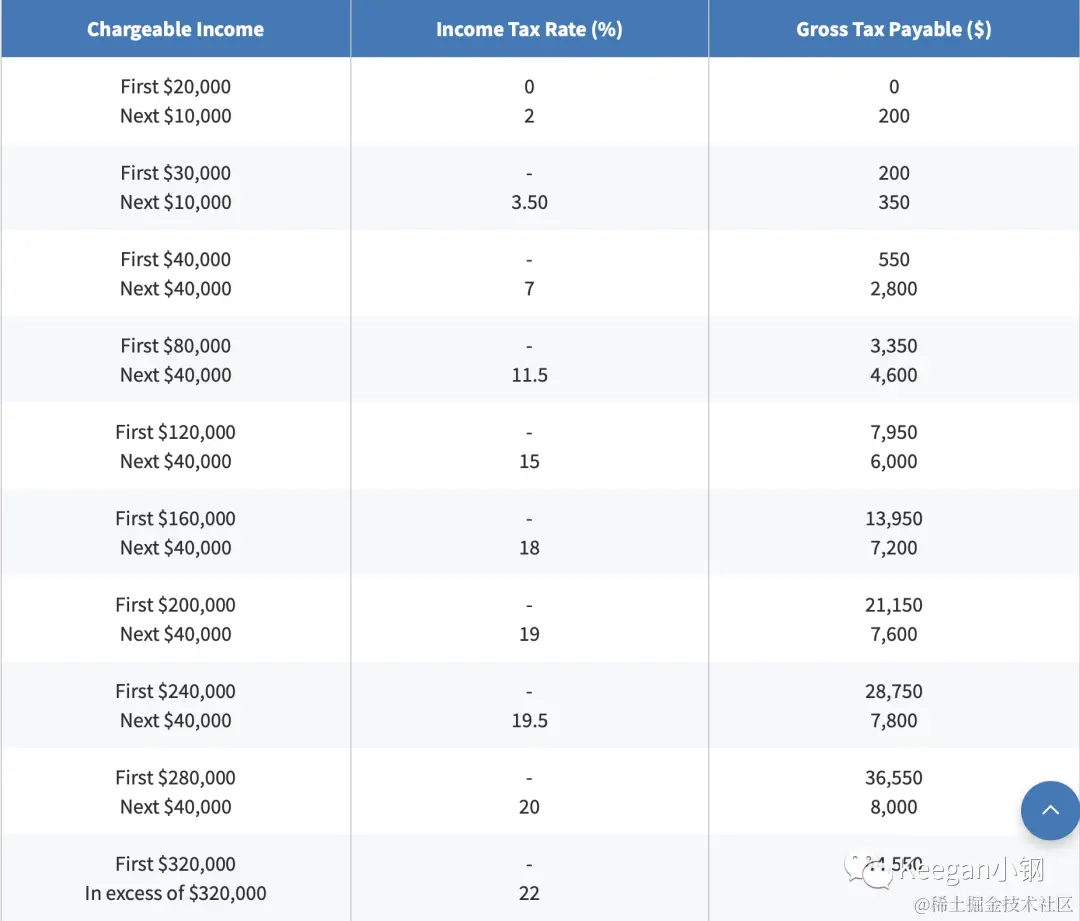Click the Gross Tax Payable ($) header
Viewport: 1080px width, 921px height.
(x=893, y=29)
